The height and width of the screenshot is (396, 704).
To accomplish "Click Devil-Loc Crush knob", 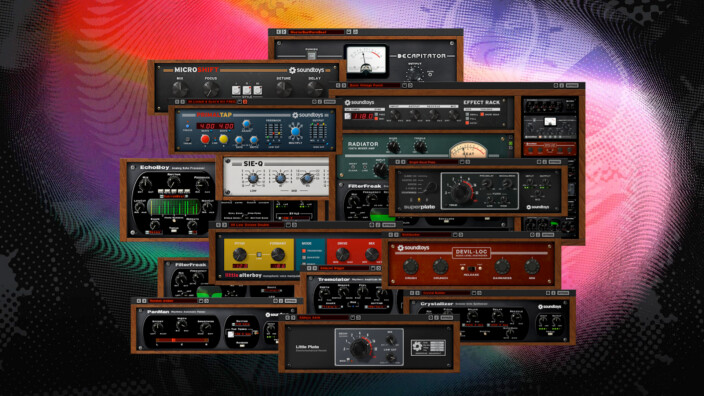I will click(411, 267).
